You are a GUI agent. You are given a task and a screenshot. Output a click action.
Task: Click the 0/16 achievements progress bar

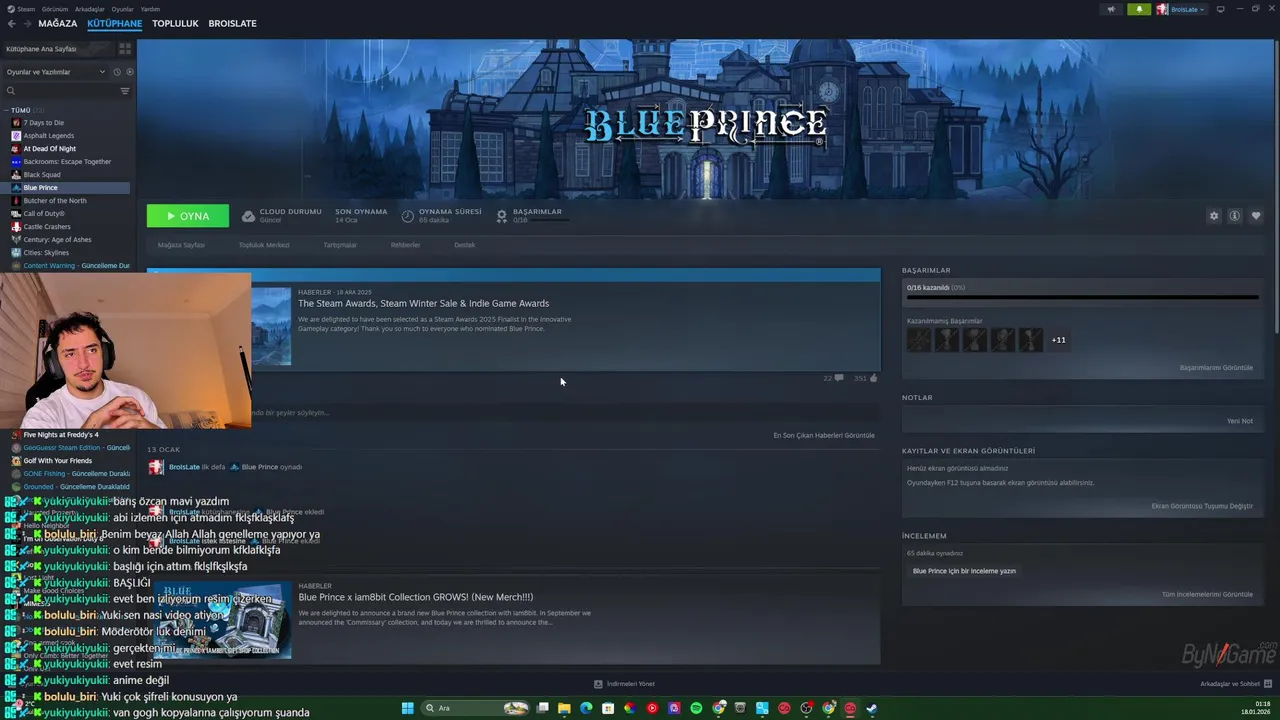(1082, 297)
